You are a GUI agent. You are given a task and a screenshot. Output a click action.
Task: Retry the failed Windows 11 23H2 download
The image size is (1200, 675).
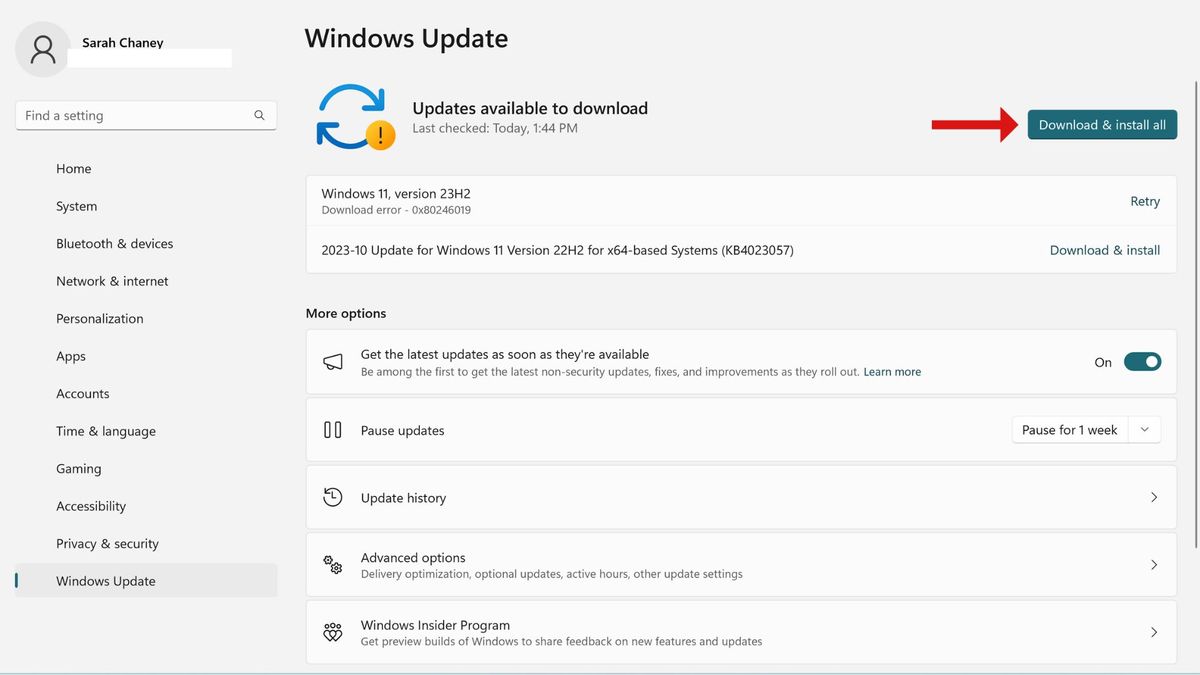click(x=1145, y=201)
